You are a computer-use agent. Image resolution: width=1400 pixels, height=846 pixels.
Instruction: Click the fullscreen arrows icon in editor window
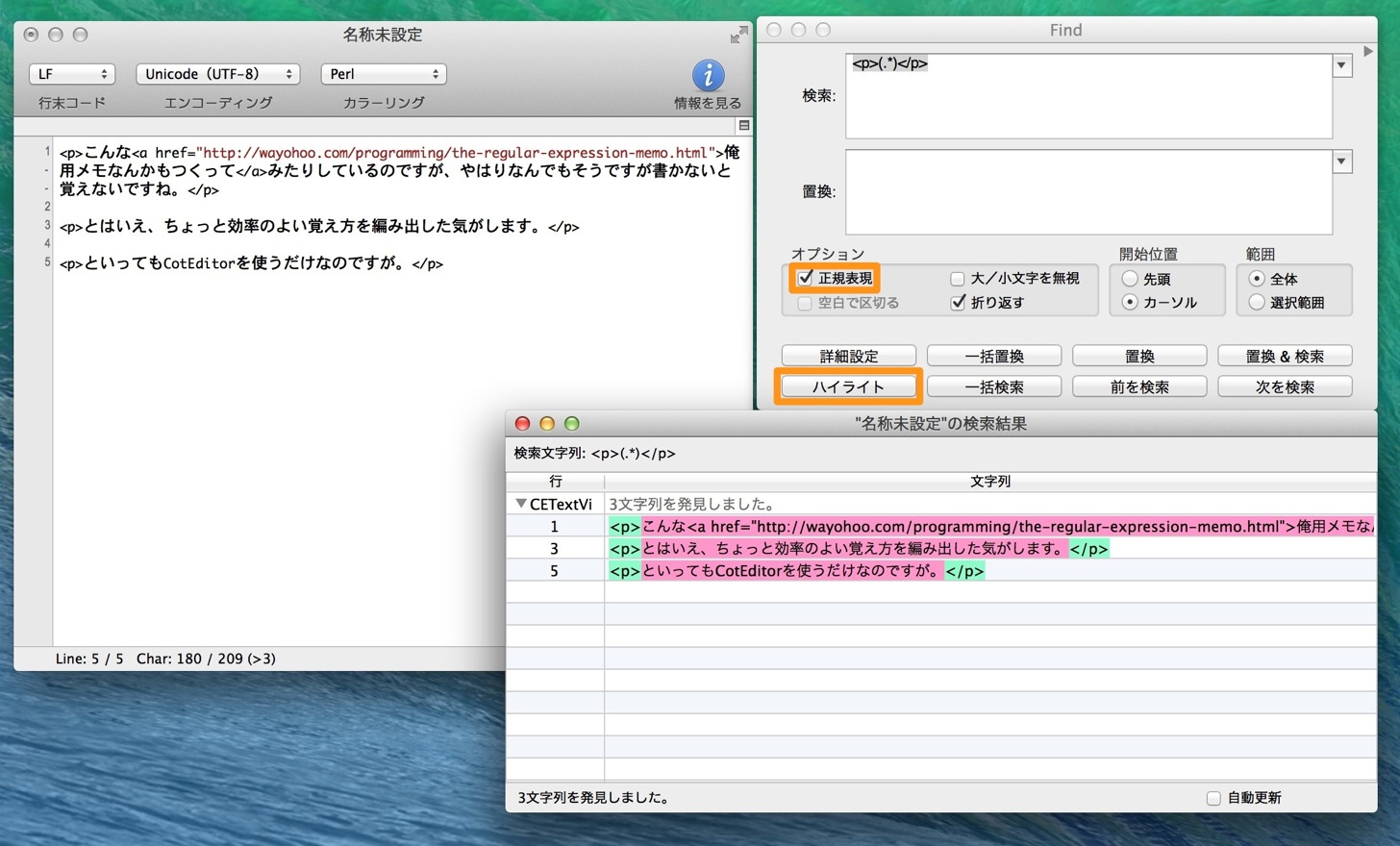tap(738, 36)
